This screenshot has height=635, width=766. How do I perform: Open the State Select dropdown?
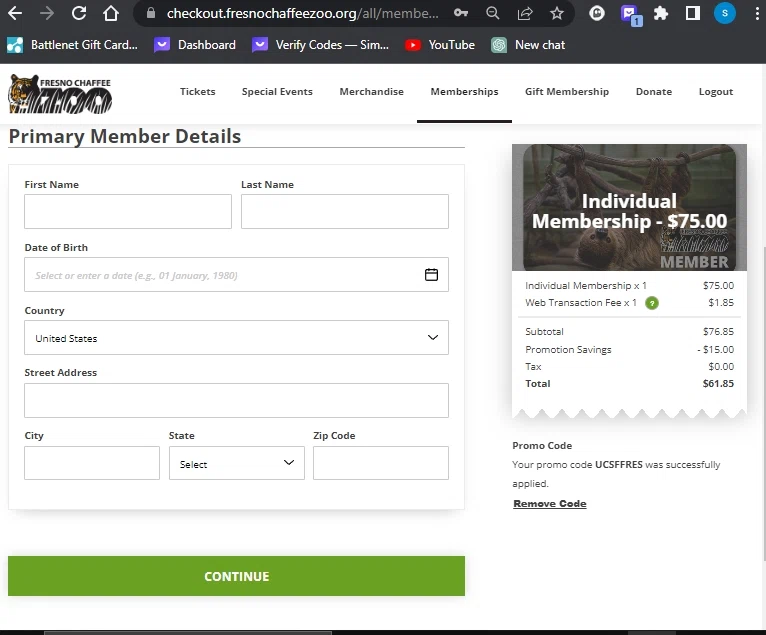click(236, 463)
